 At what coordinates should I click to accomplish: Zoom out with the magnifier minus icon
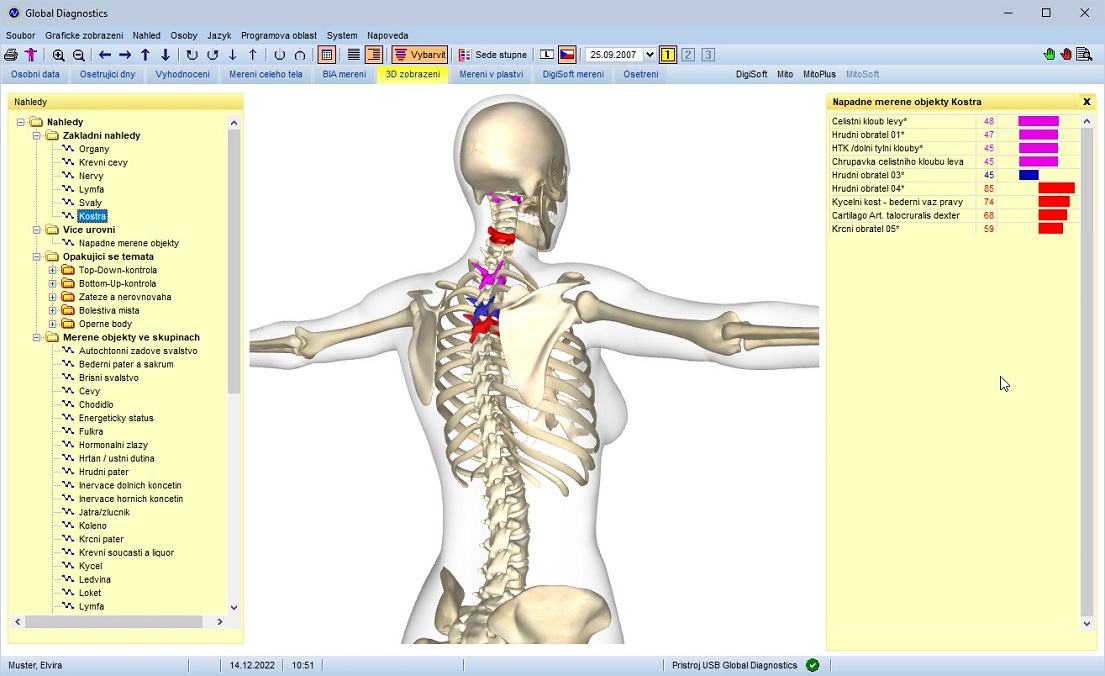79,55
